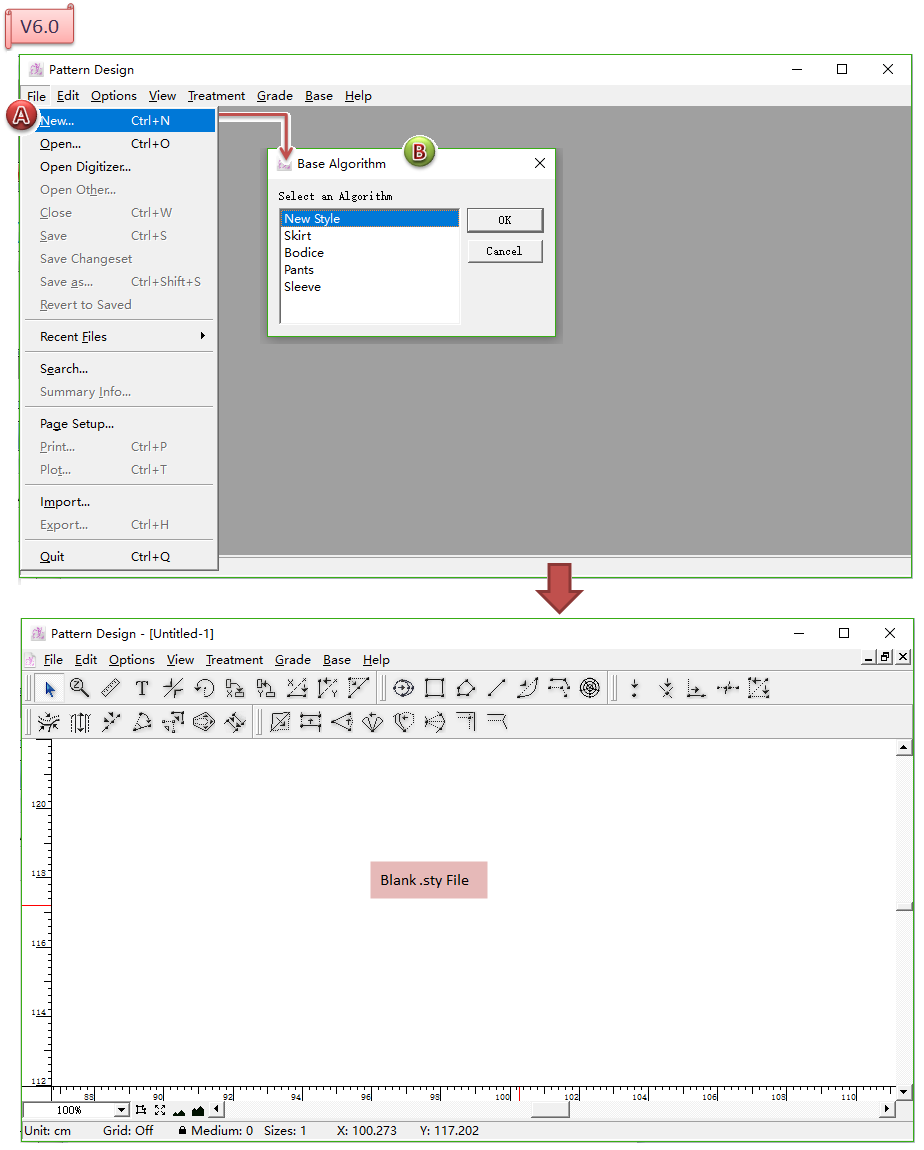Toggle the lock icon in status bar
The height and width of the screenshot is (1150, 924).
[182, 1131]
